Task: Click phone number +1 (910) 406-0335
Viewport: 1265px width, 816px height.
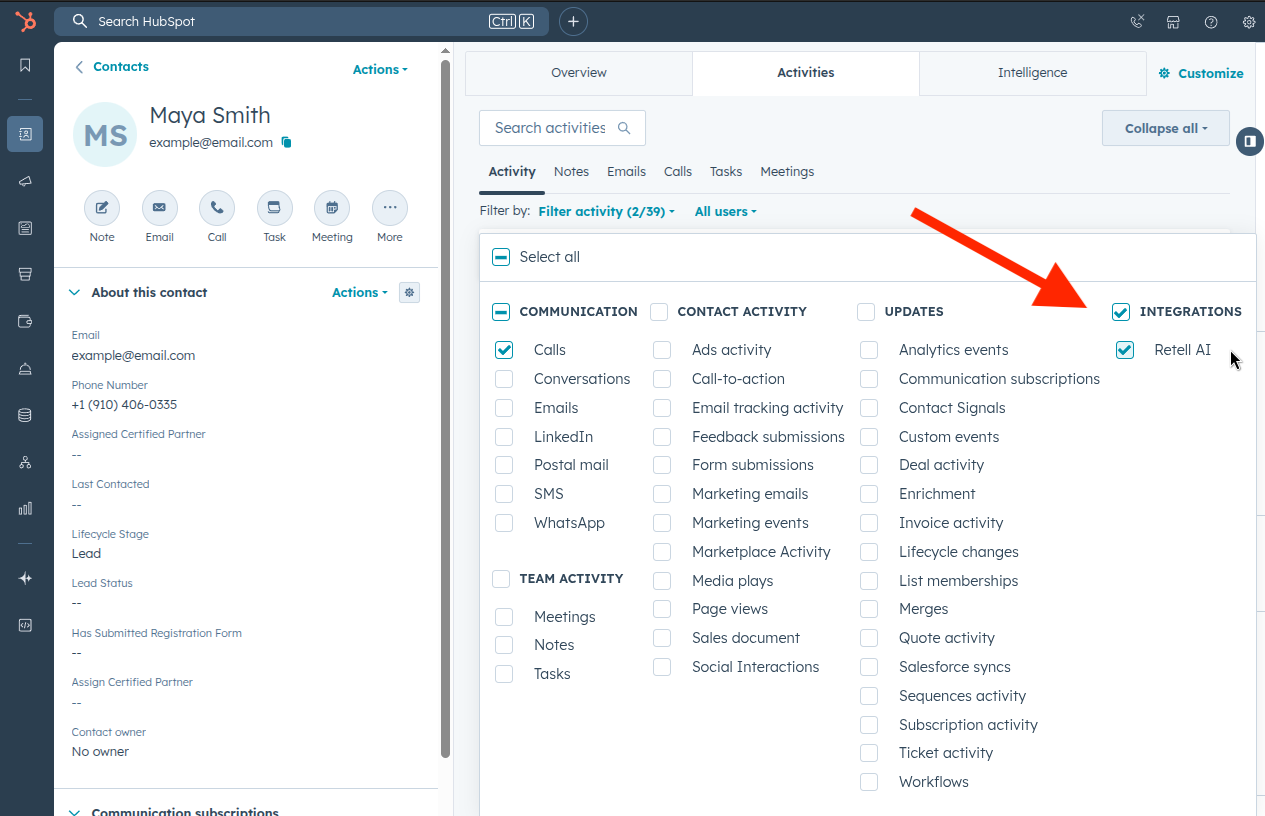Action: pyautogui.click(x=124, y=405)
